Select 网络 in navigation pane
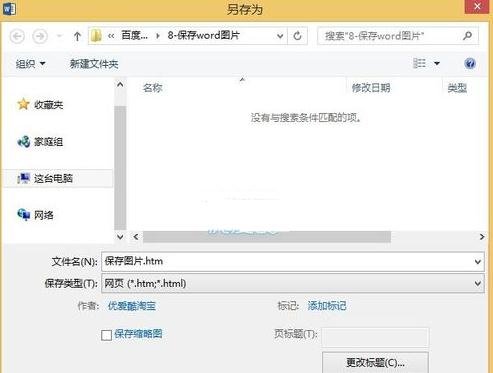The height and width of the screenshot is (373, 493). click(x=44, y=215)
